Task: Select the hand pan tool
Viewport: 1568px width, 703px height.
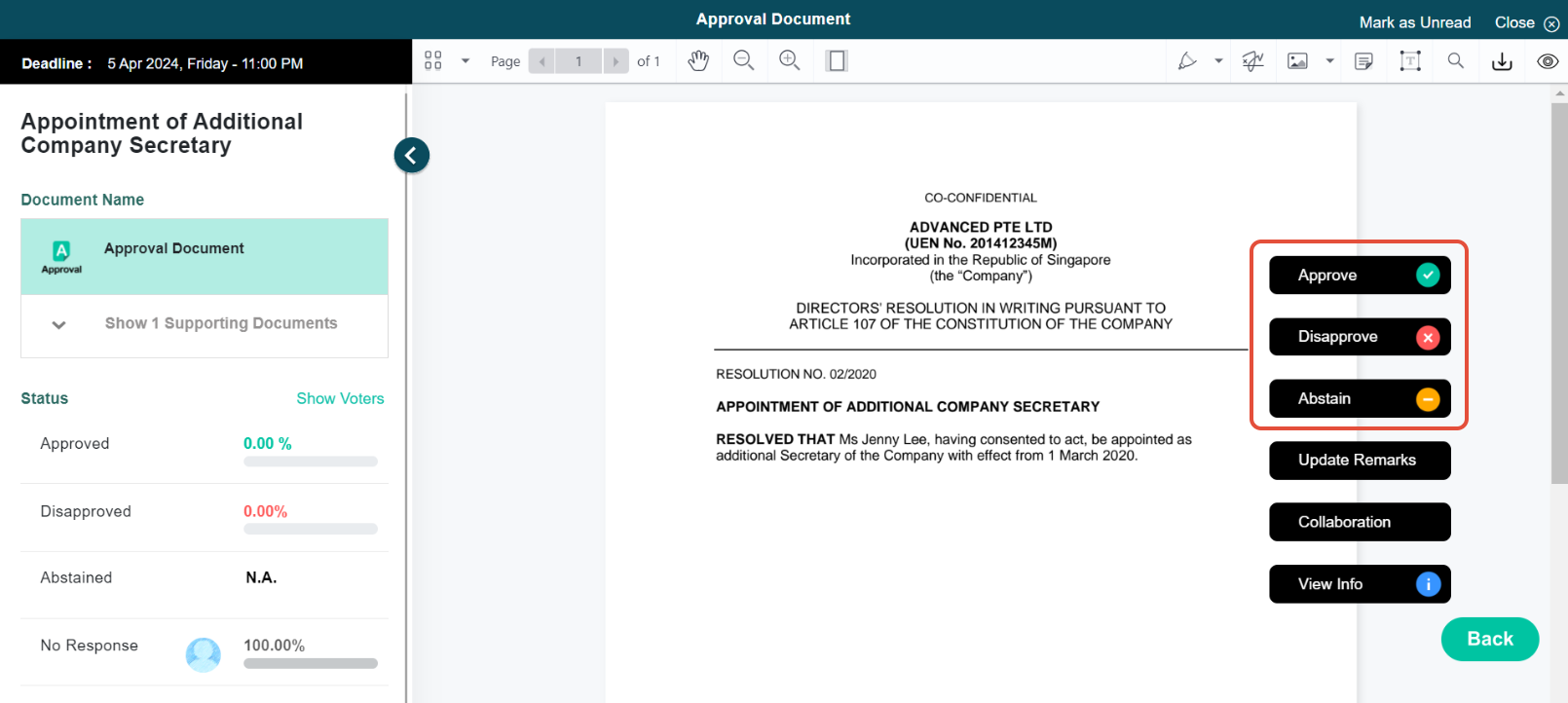Action: click(698, 61)
